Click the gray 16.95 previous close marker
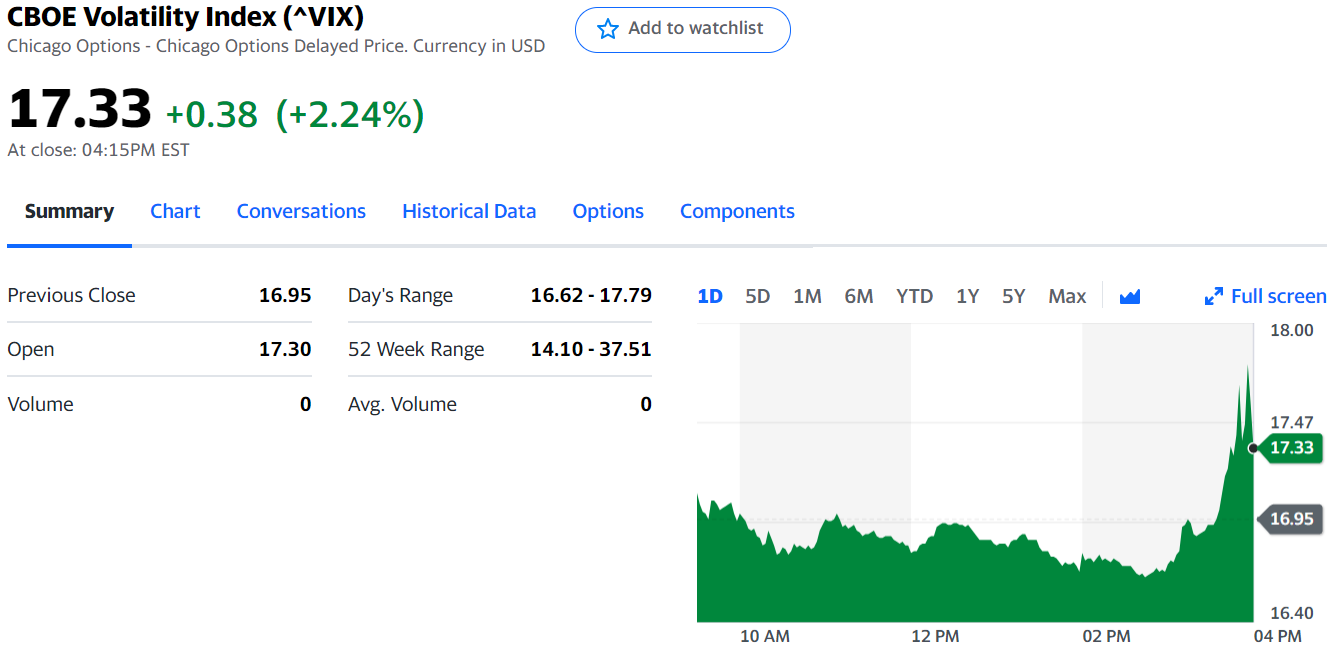 coord(1289,518)
